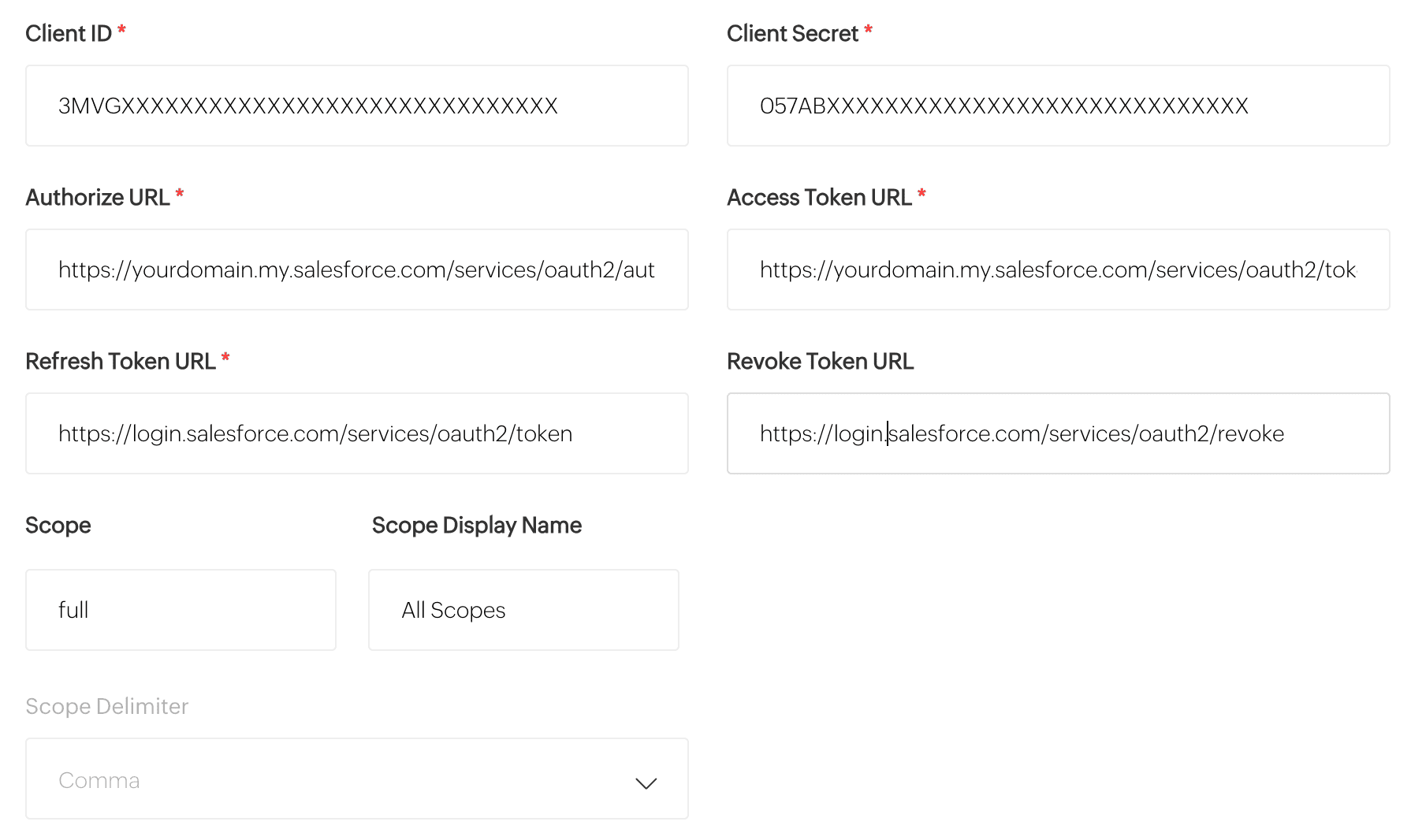Click the Revoke Token URL label
The width and height of the screenshot is (1411, 840).
pyautogui.click(x=820, y=361)
